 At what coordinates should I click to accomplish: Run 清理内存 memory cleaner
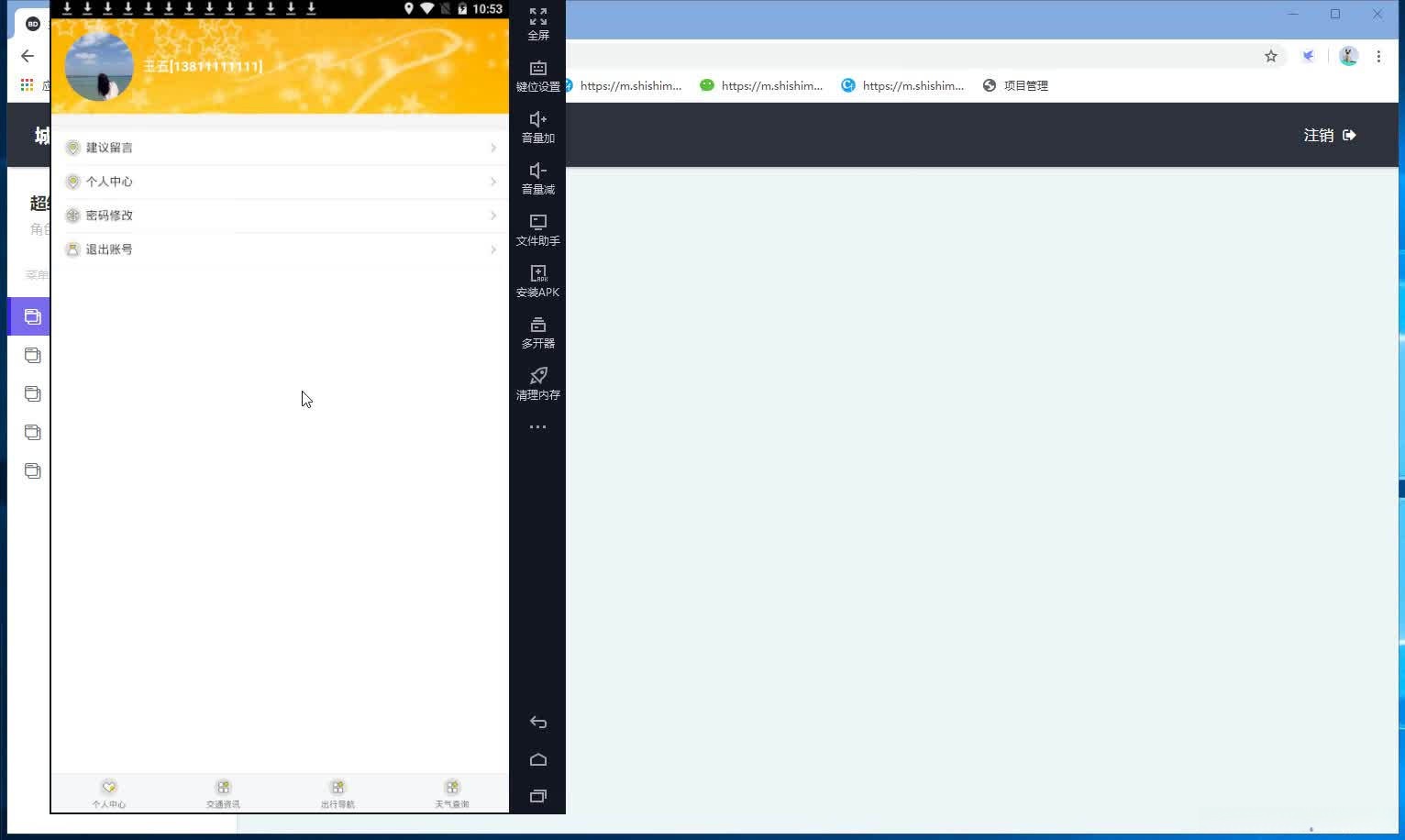click(538, 384)
